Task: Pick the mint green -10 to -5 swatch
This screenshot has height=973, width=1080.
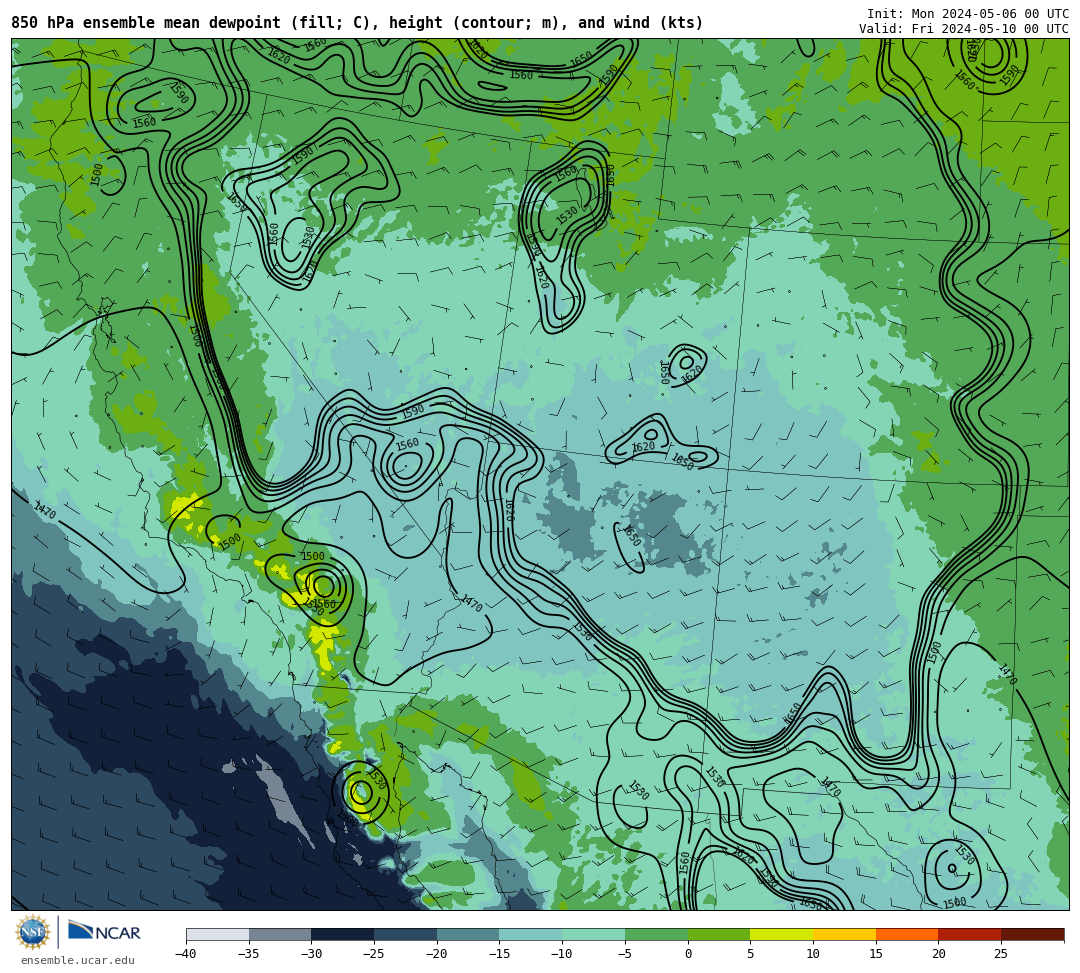Action: (x=594, y=934)
